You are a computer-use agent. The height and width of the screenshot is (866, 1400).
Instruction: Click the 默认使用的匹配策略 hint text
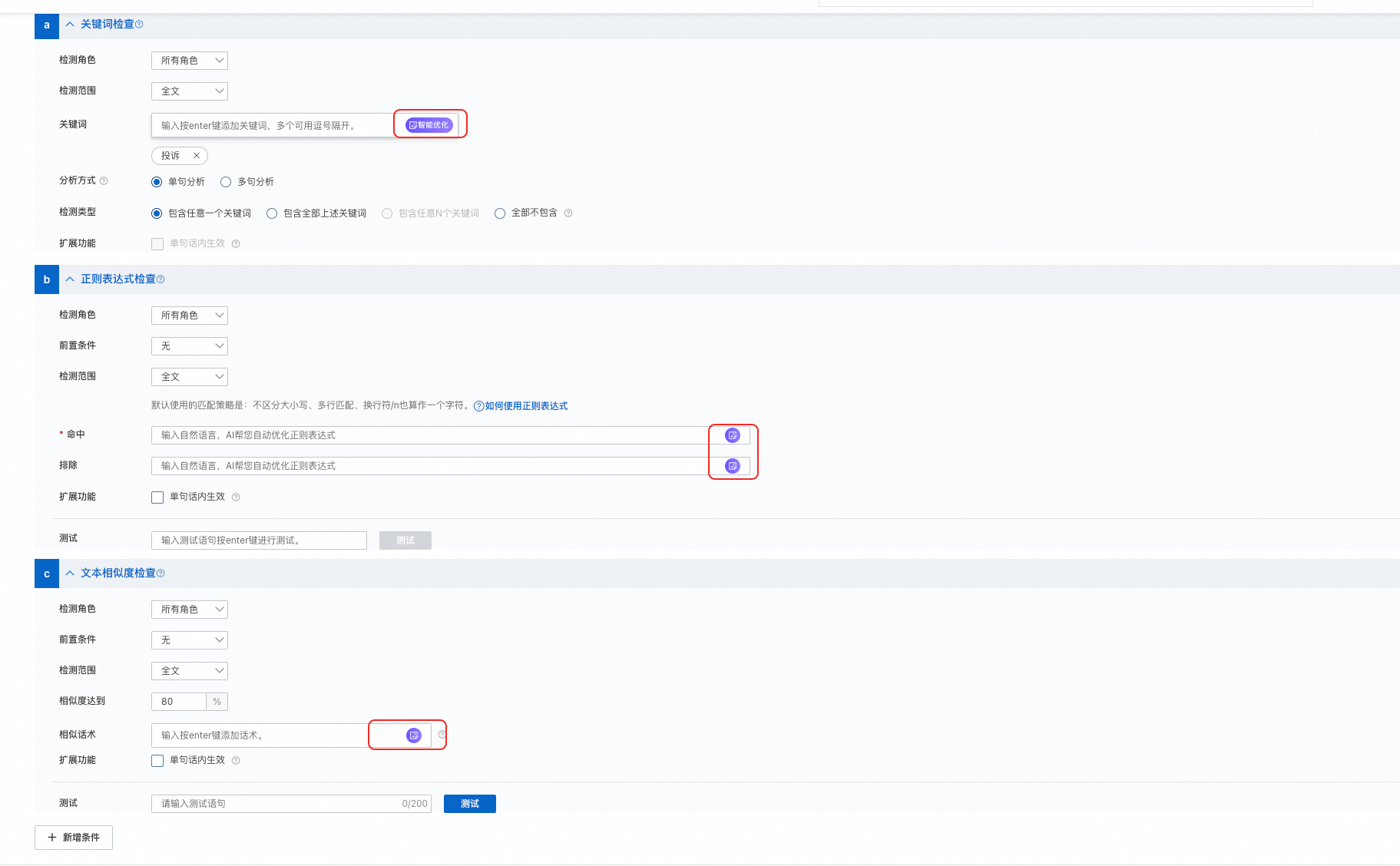click(x=311, y=406)
